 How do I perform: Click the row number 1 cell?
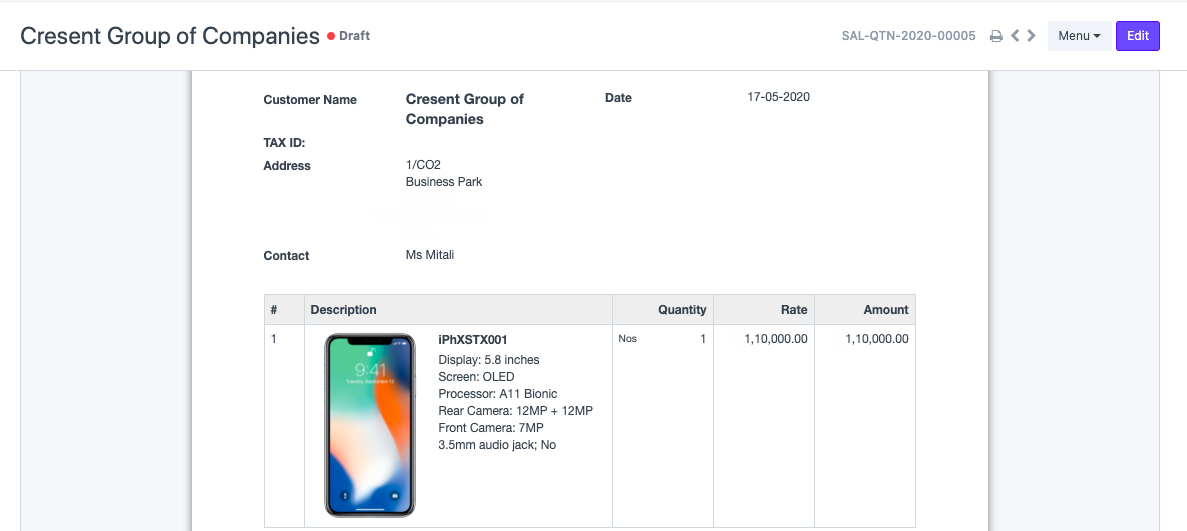(x=274, y=340)
